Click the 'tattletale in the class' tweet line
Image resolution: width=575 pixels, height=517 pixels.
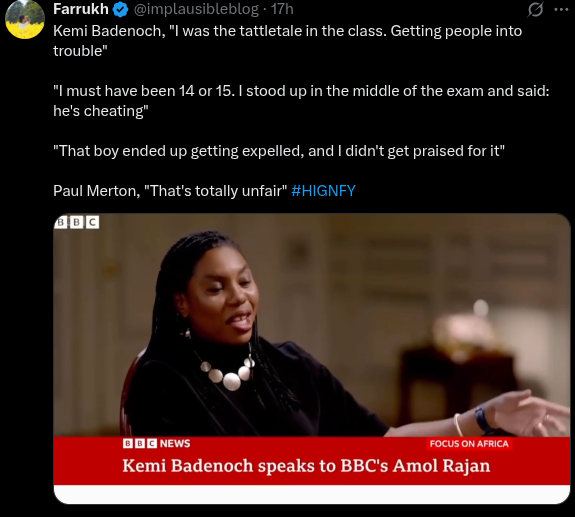coord(288,41)
